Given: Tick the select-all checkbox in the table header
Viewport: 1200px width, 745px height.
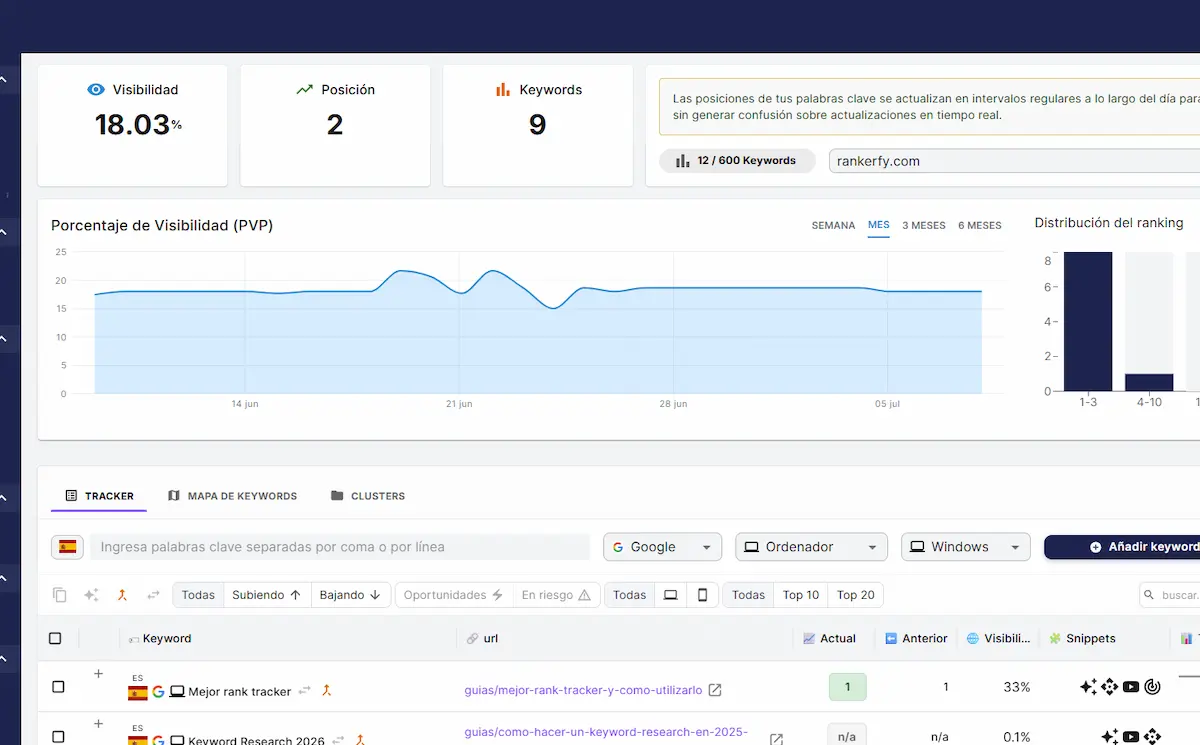Looking at the screenshot, I should pyautogui.click(x=55, y=638).
